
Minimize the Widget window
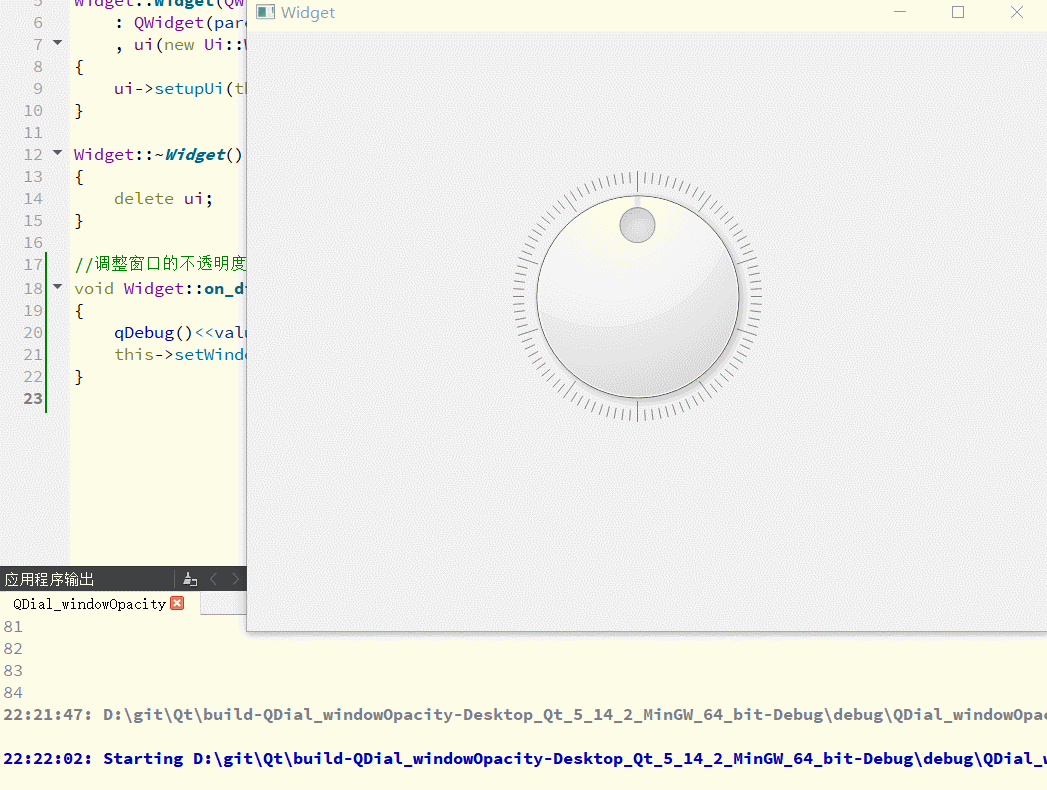(900, 12)
